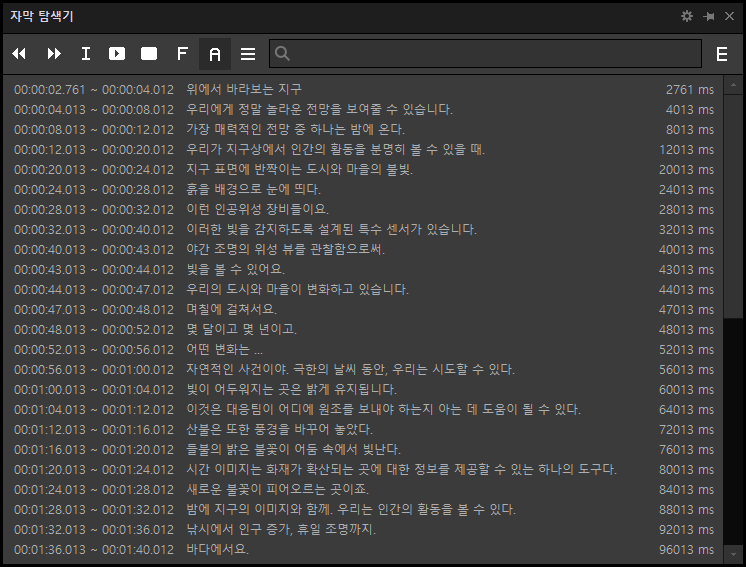
Task: Toggle the F toolbar button
Action: click(182, 53)
